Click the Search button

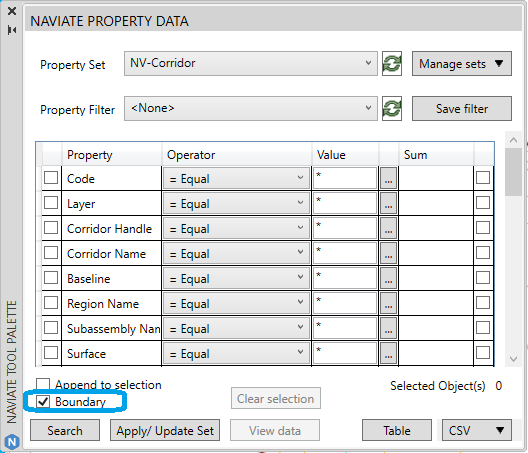[x=65, y=430]
